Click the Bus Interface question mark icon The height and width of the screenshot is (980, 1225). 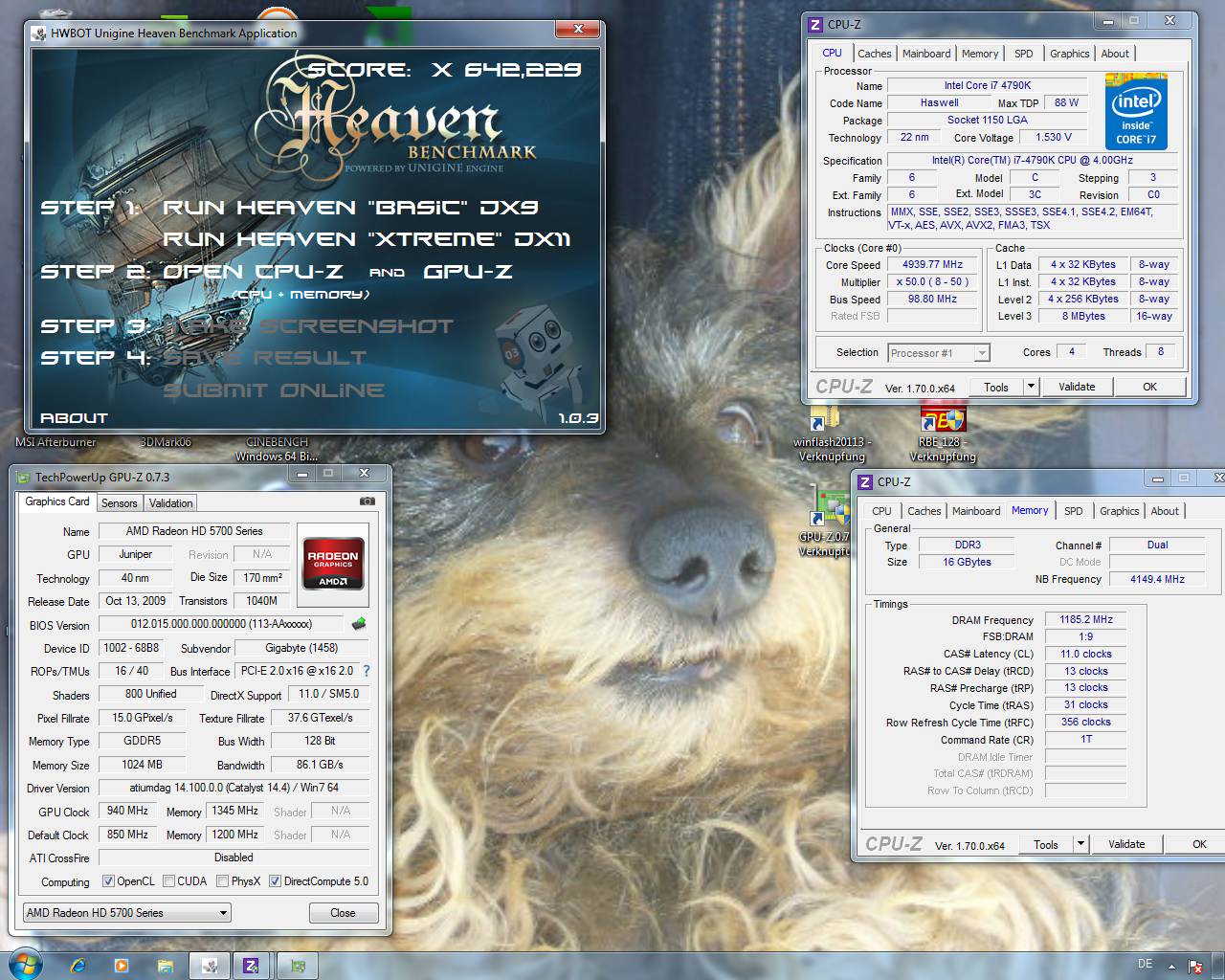pyautogui.click(x=366, y=671)
